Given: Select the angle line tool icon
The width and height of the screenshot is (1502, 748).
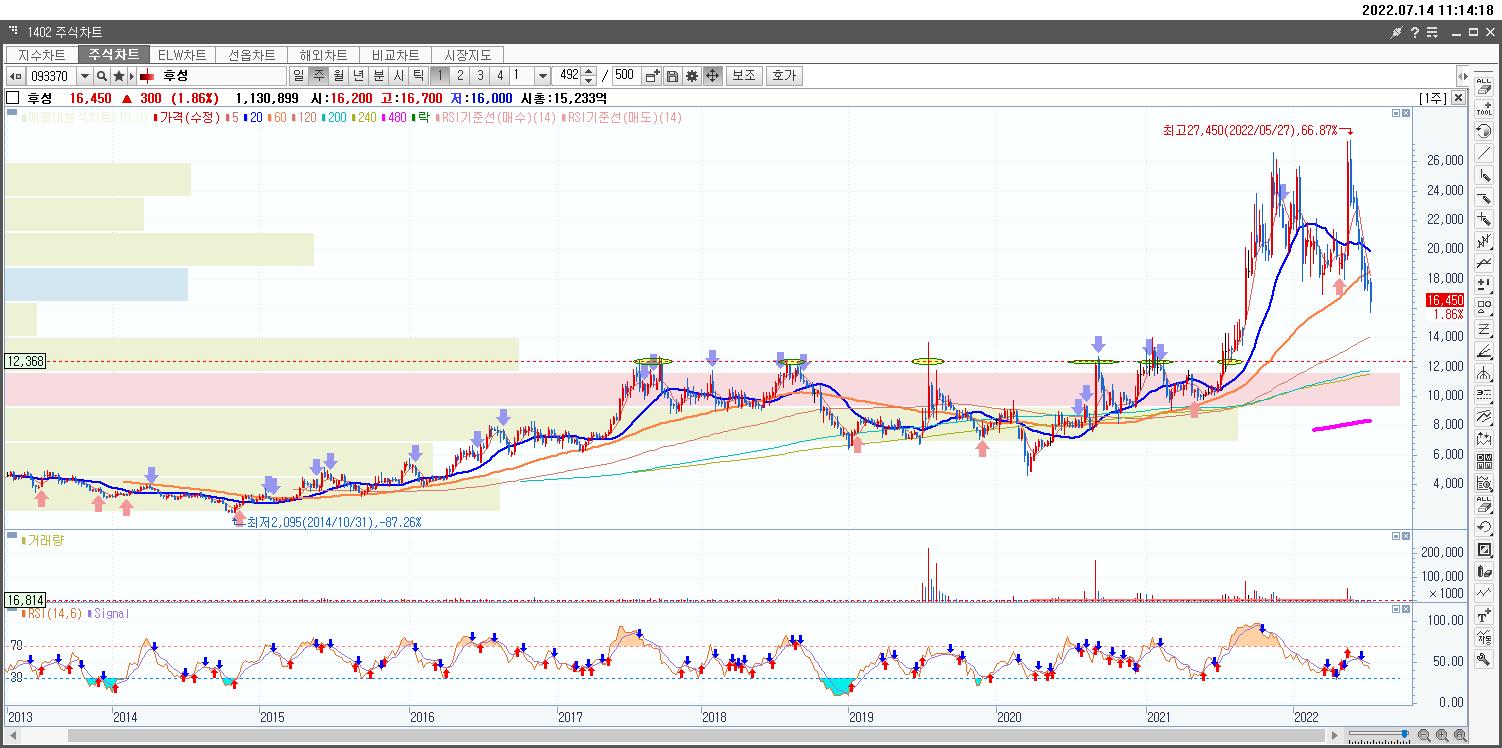Looking at the screenshot, I should coord(1484,349).
